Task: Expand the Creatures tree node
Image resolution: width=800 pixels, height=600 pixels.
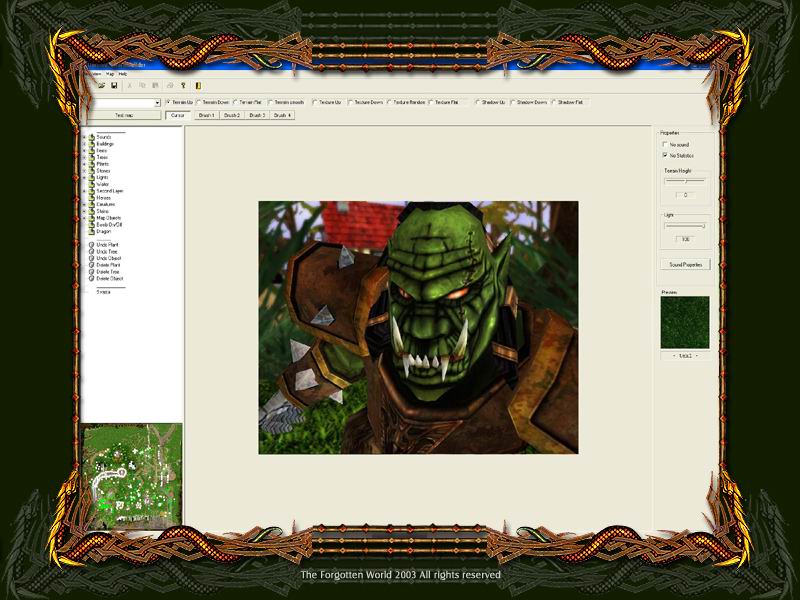Action: pyautogui.click(x=84, y=204)
